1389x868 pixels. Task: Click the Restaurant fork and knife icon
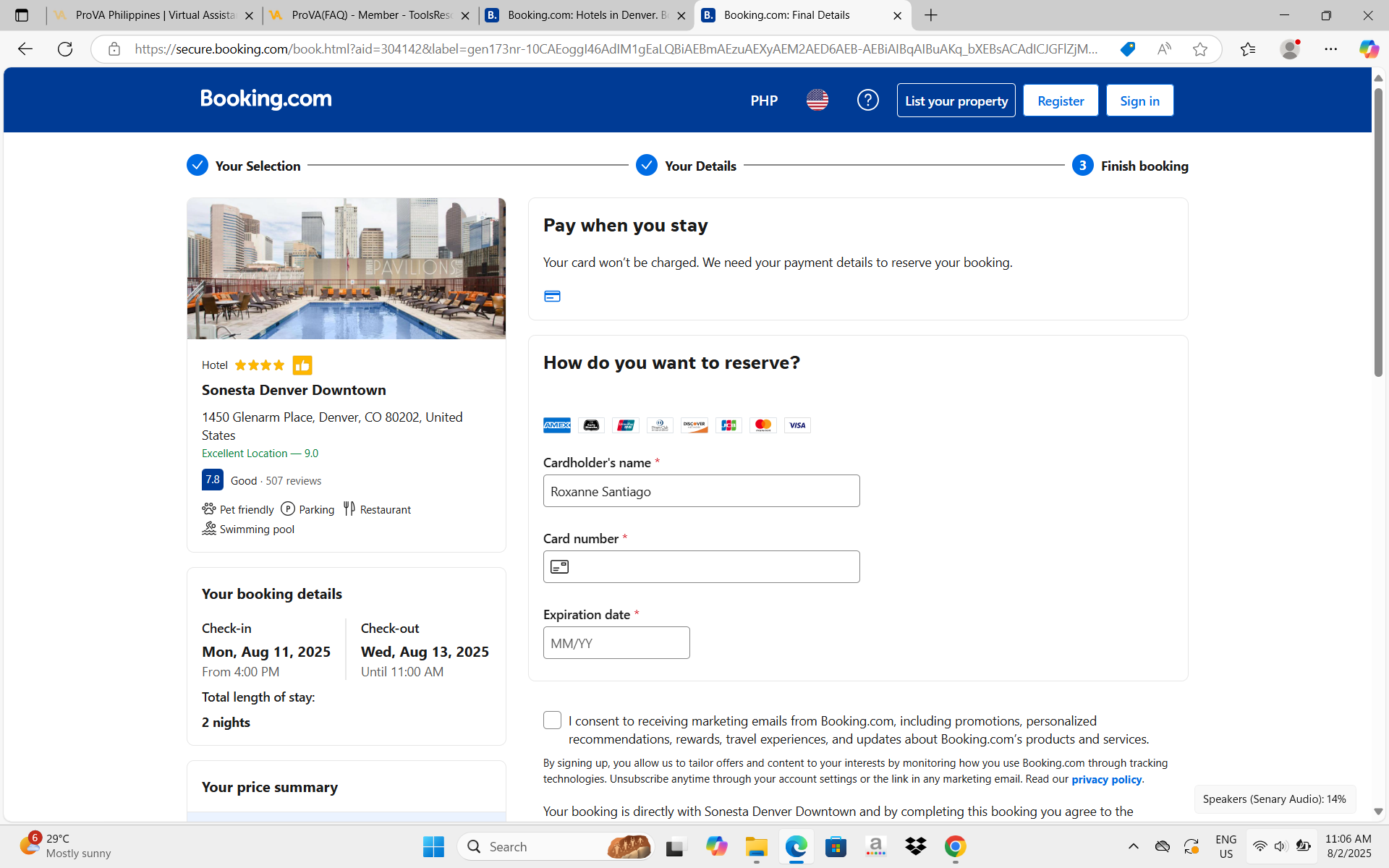349,509
